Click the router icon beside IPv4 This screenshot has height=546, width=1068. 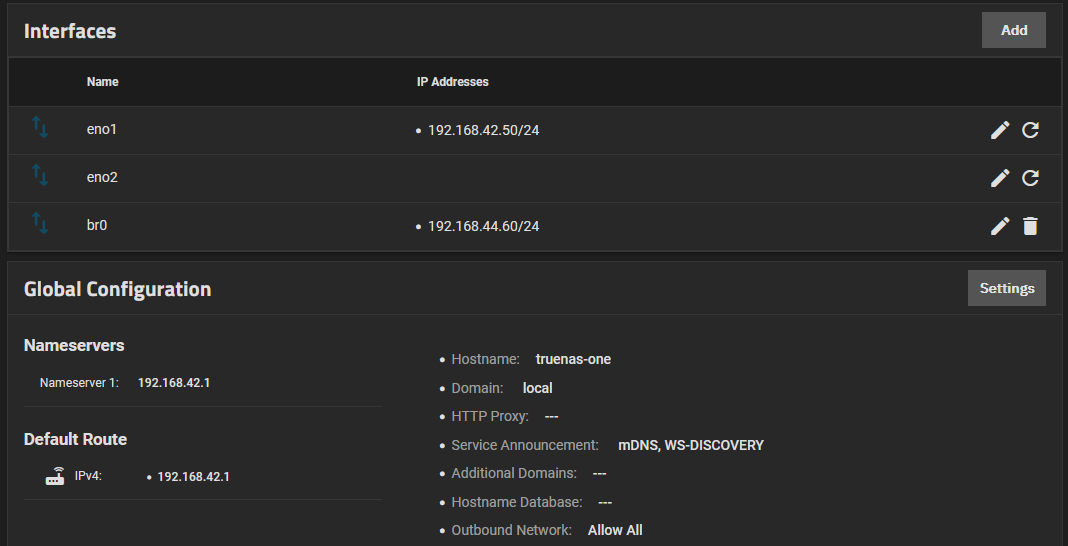55,476
